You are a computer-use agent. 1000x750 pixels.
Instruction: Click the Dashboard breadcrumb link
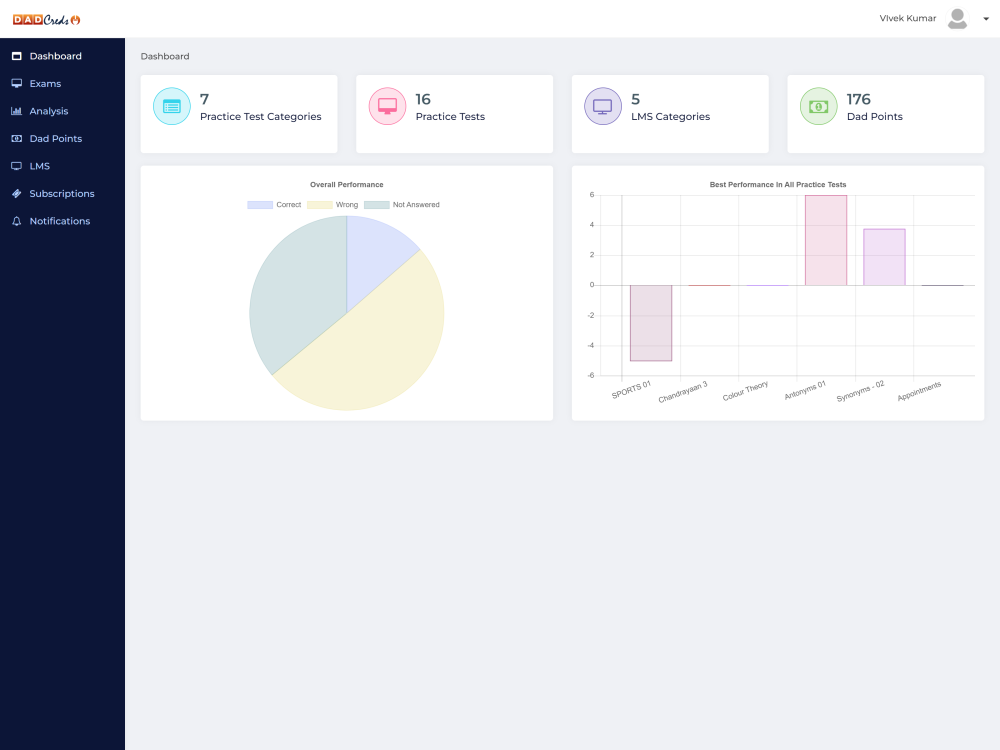pyautogui.click(x=165, y=57)
